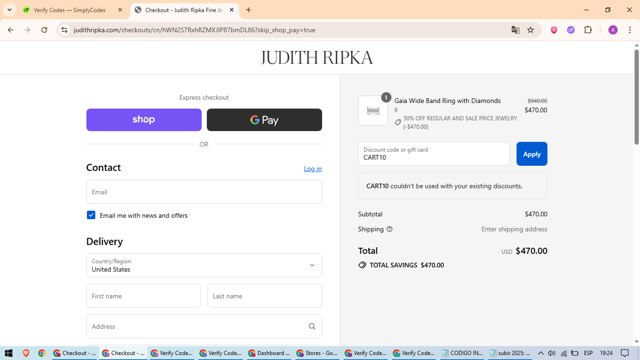Select the Checkout - Judith Ripka tab
The image size is (640, 360).
tap(184, 10)
